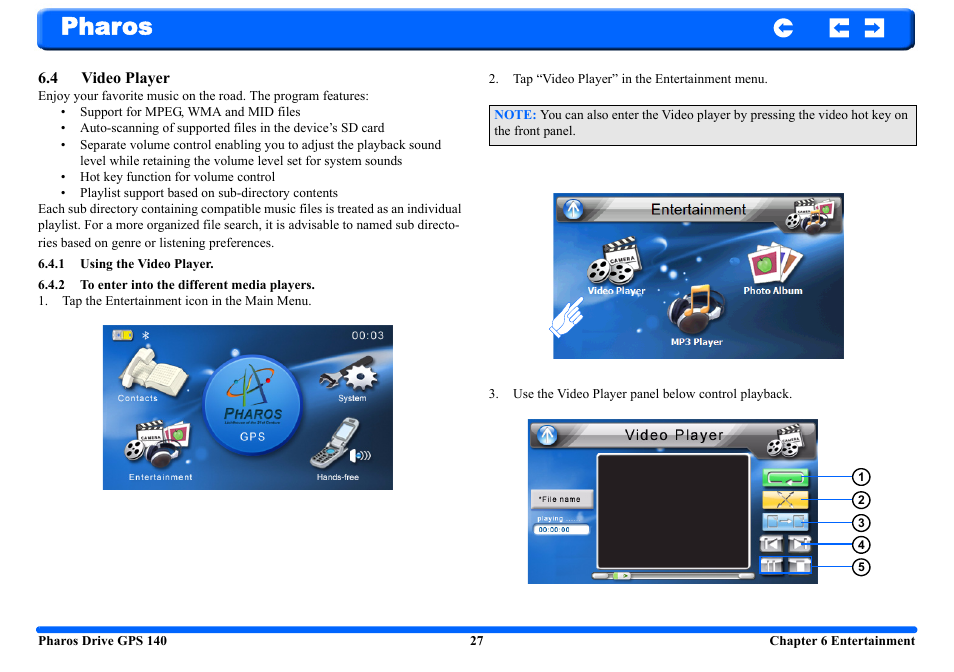Click 'Support for MPEG, WMA and MID files'
Viewport: 954px width, 672px height.
(190, 112)
